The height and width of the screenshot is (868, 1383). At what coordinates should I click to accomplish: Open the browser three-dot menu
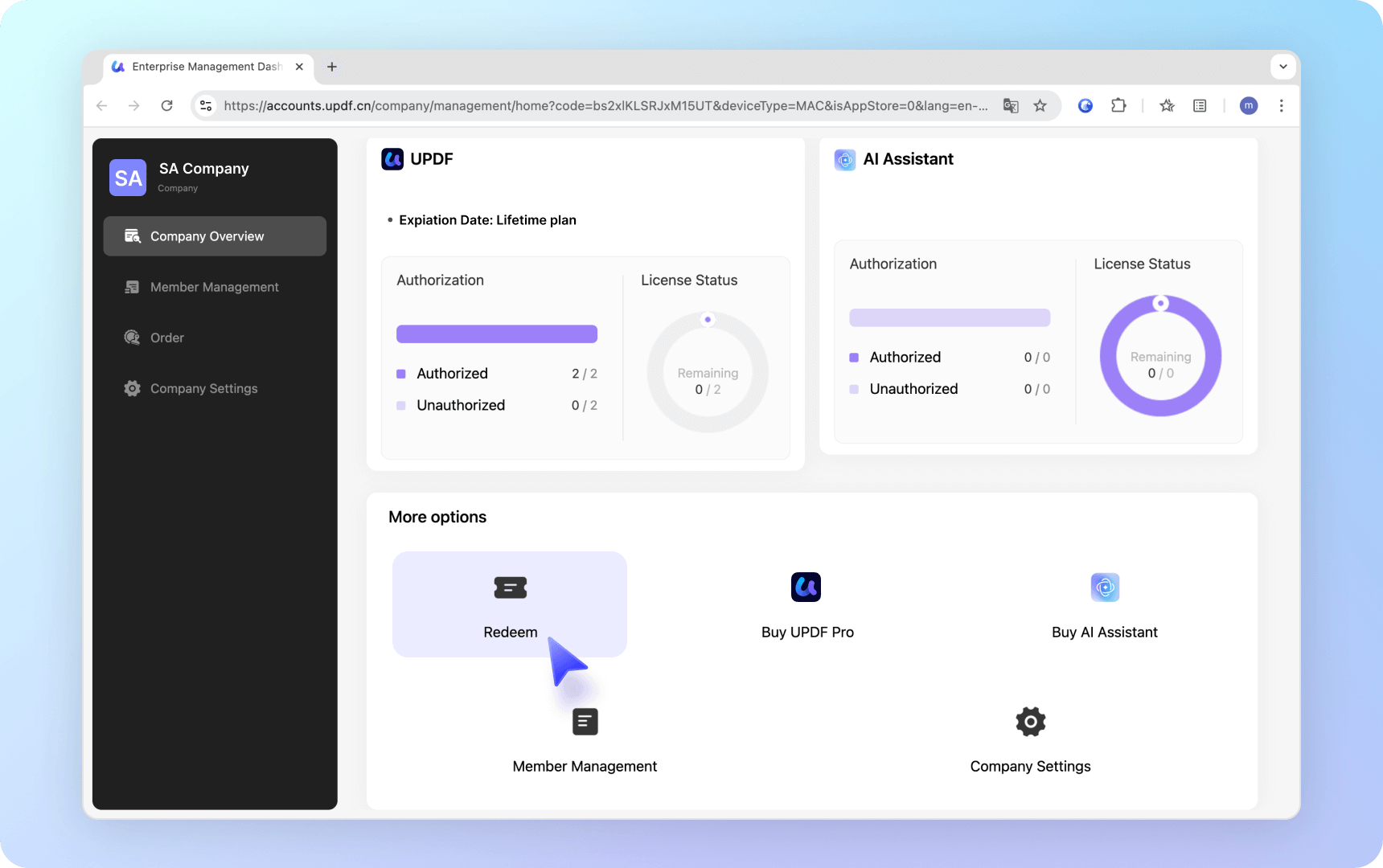pyautogui.click(x=1282, y=105)
